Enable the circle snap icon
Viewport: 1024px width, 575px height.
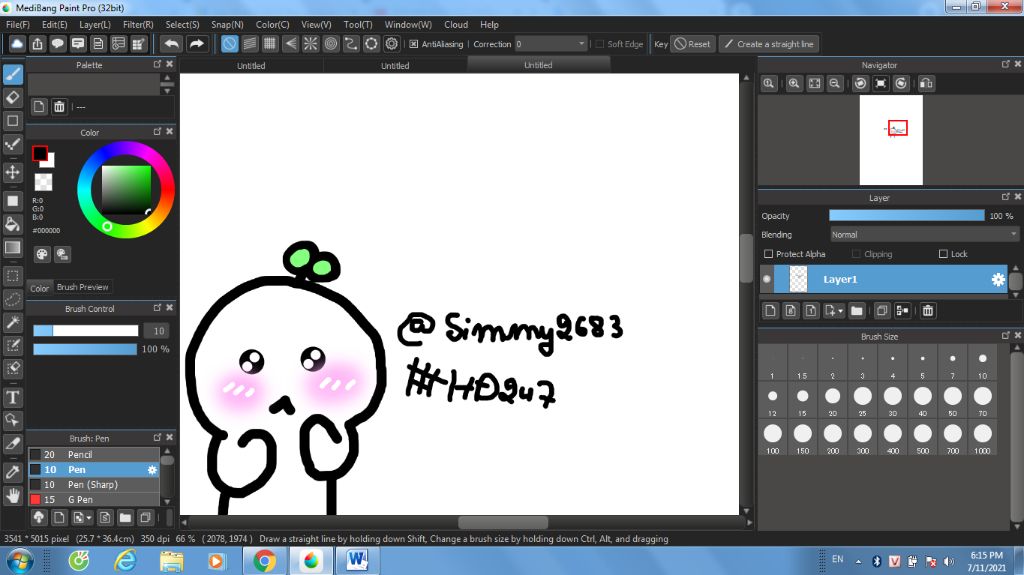coord(331,44)
